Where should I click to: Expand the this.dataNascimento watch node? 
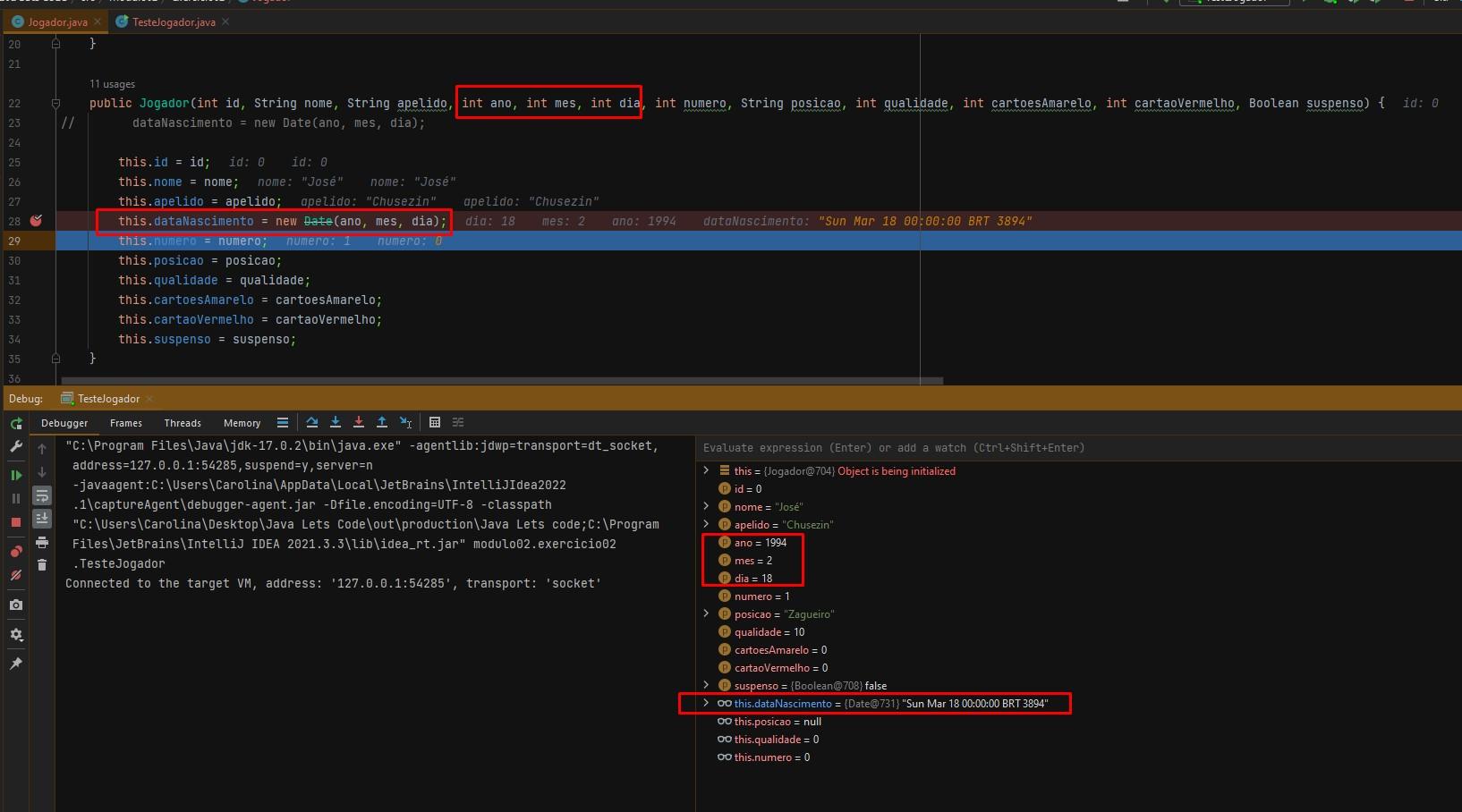[x=706, y=703]
